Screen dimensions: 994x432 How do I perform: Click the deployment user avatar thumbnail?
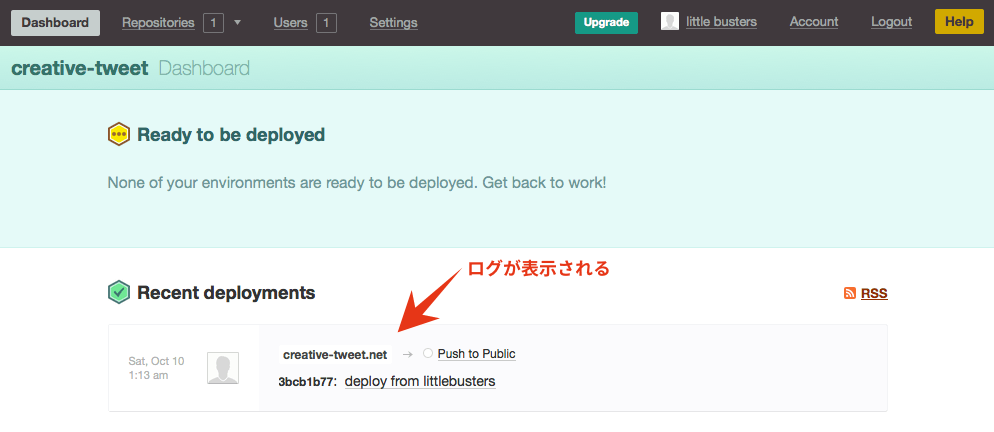point(223,368)
